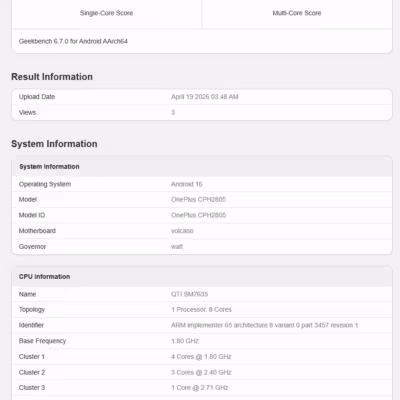Select the Android 16 operating system value
The width and height of the screenshot is (400, 400).
click(x=187, y=184)
